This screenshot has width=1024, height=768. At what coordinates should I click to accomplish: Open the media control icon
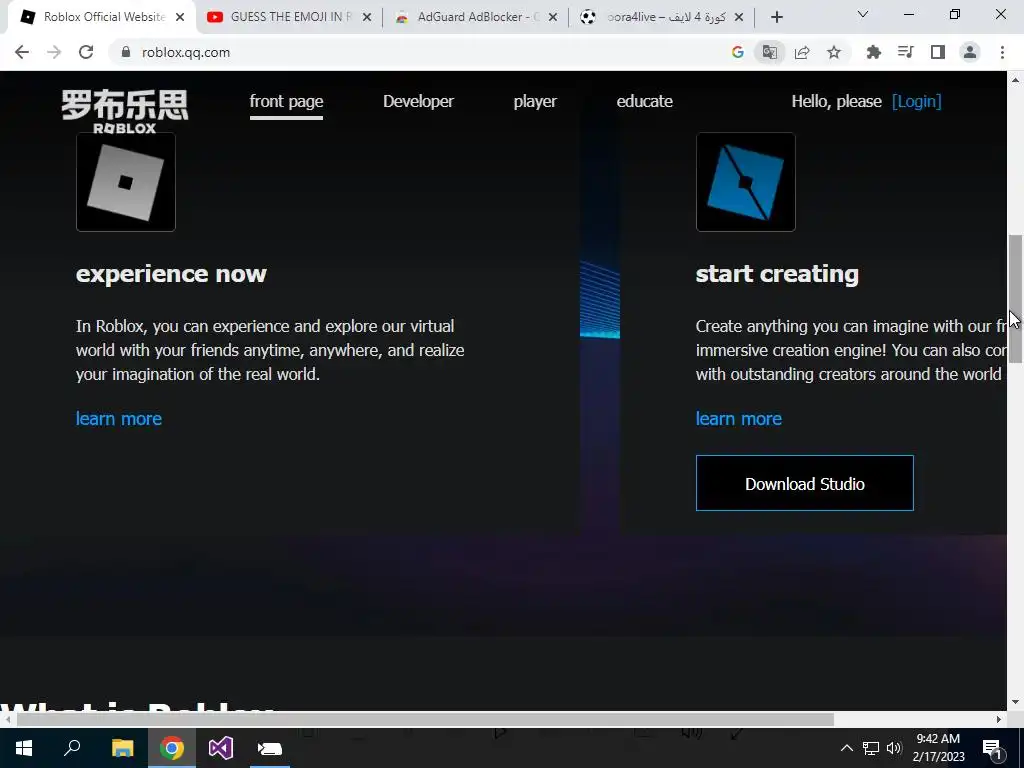(905, 52)
